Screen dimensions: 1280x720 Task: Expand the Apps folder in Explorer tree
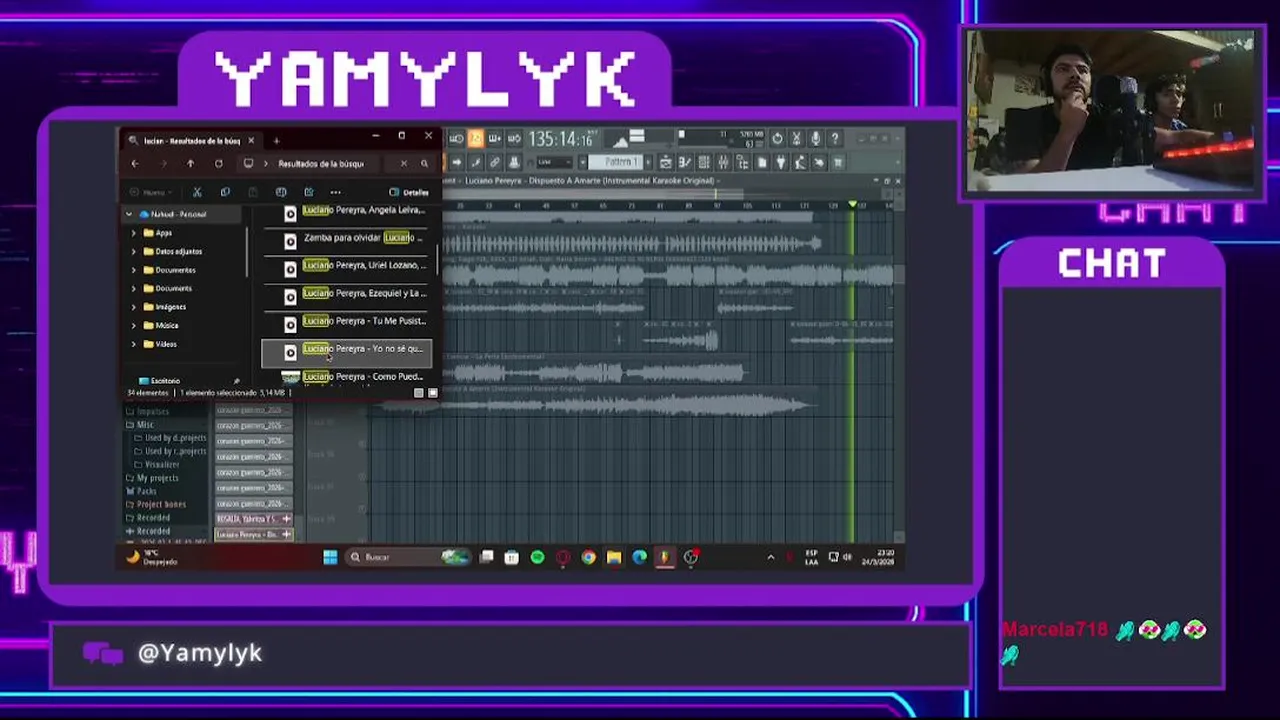134,233
